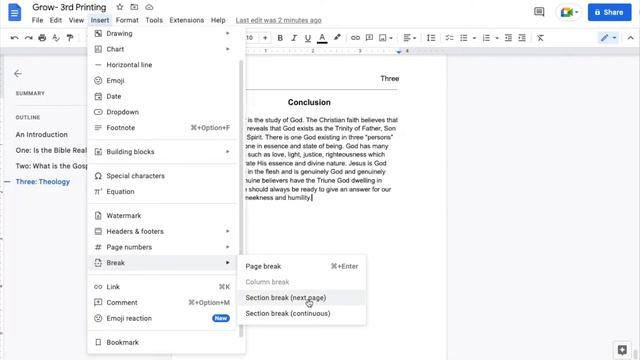
Task: Click the Explore button at bottom right
Action: coord(622,349)
